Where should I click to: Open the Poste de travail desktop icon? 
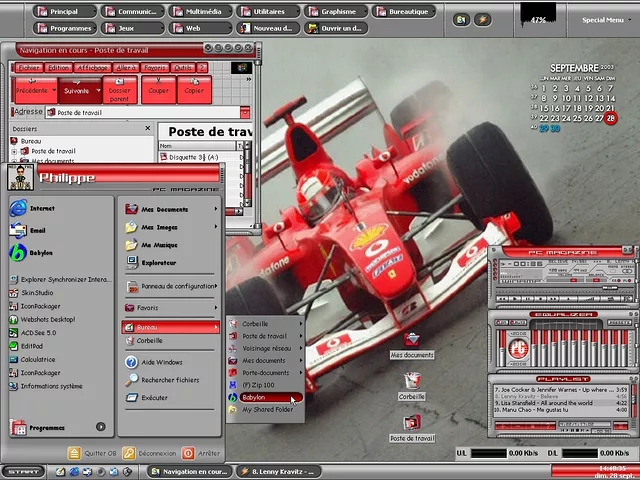[x=411, y=424]
